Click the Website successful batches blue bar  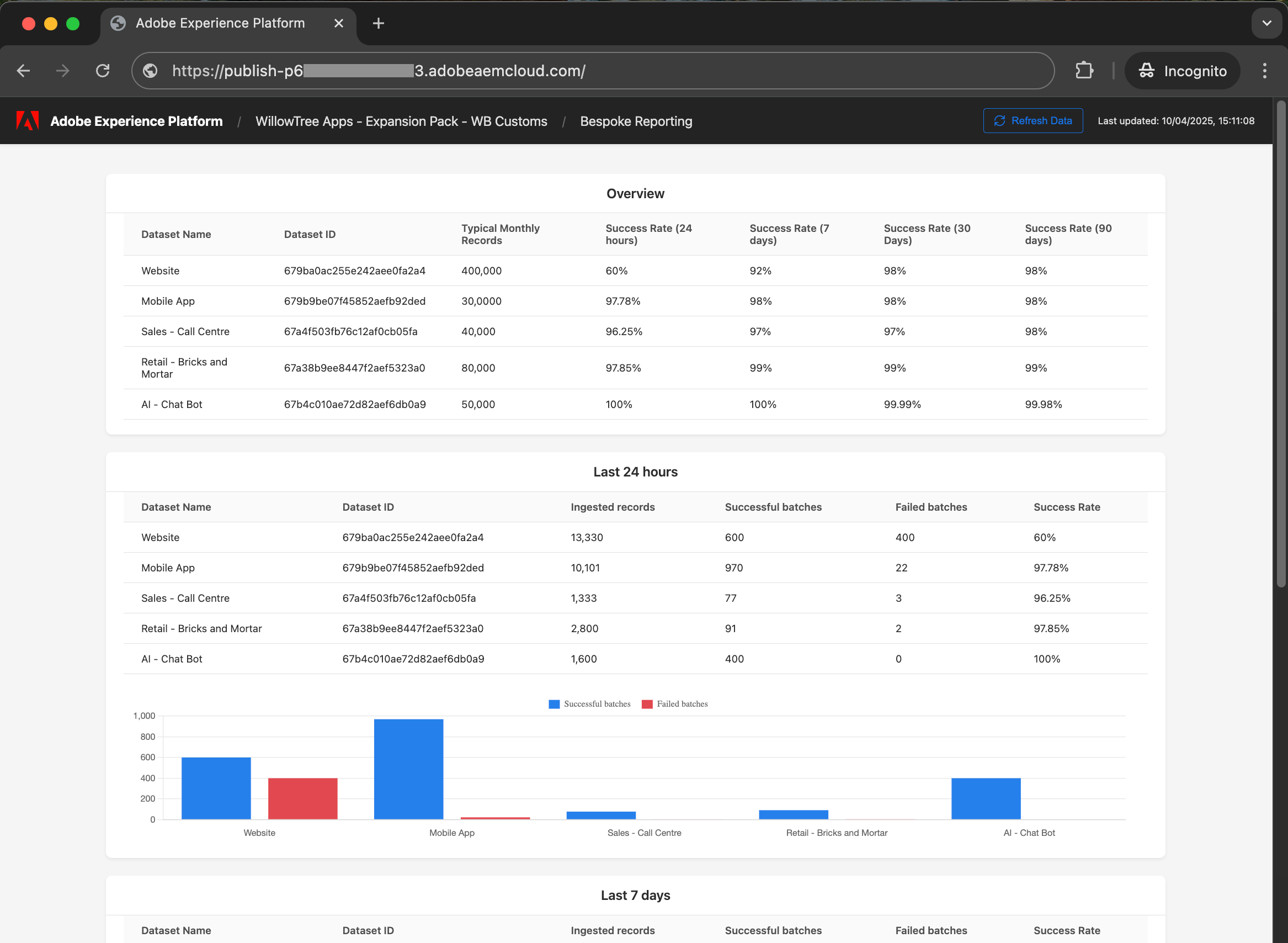216,788
